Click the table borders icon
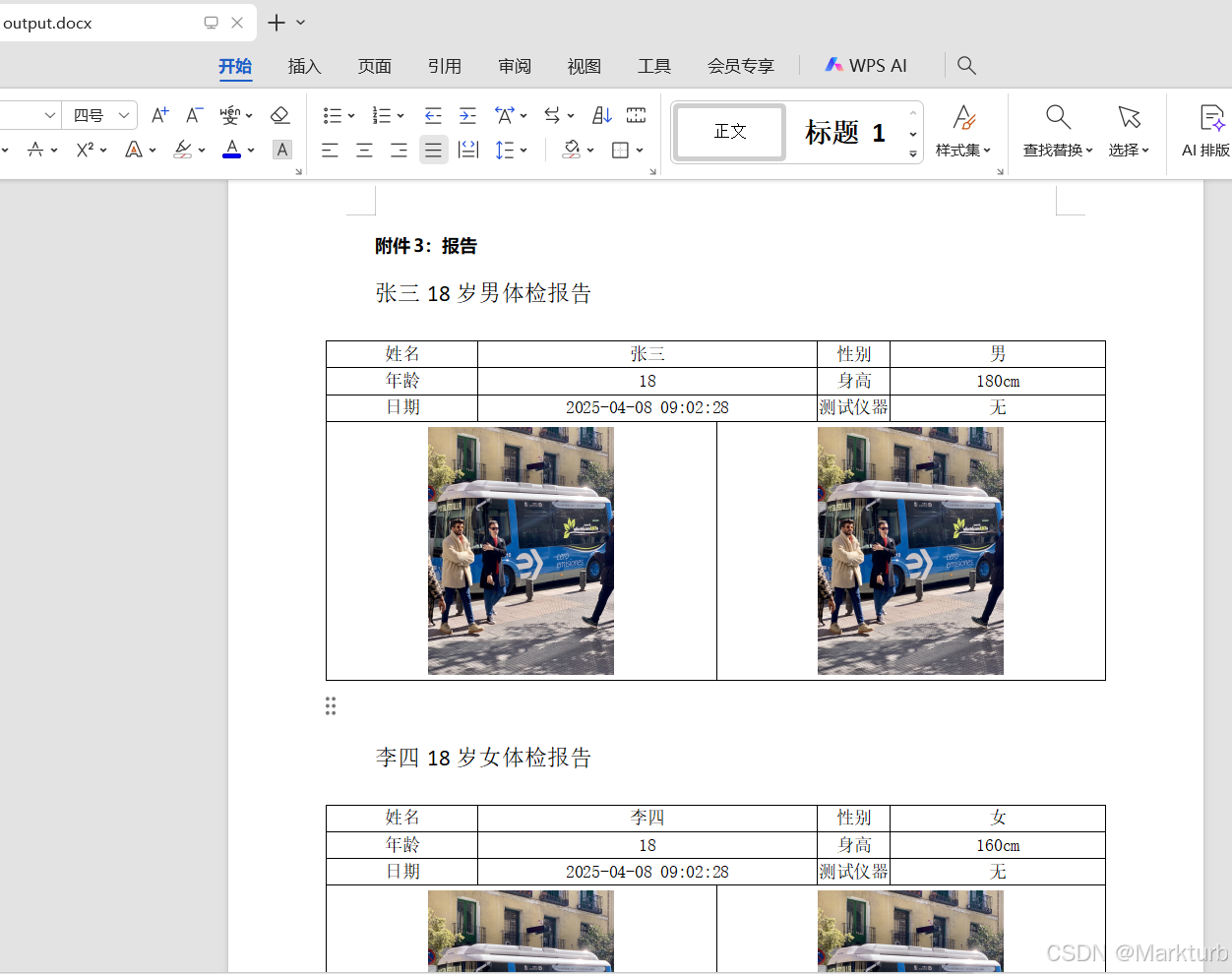This screenshot has height=974, width=1232. (620, 150)
